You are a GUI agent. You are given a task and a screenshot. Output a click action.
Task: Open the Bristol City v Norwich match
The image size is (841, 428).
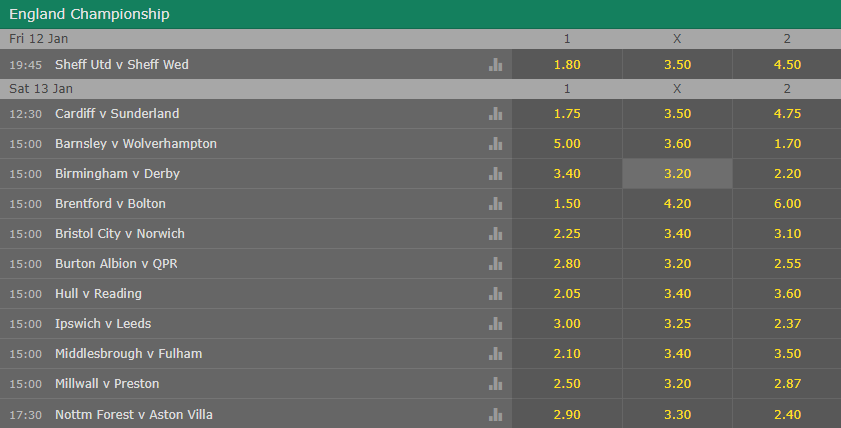tap(120, 234)
